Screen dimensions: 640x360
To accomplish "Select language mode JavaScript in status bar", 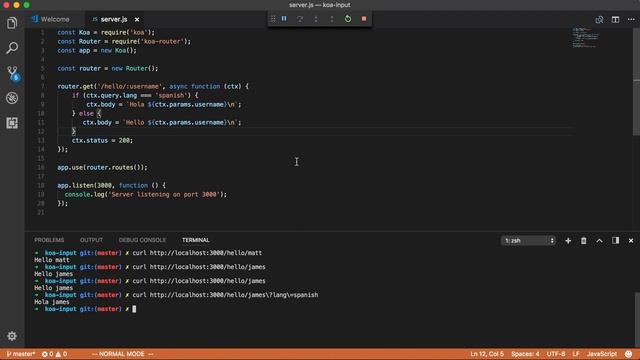I will pyautogui.click(x=602, y=354).
